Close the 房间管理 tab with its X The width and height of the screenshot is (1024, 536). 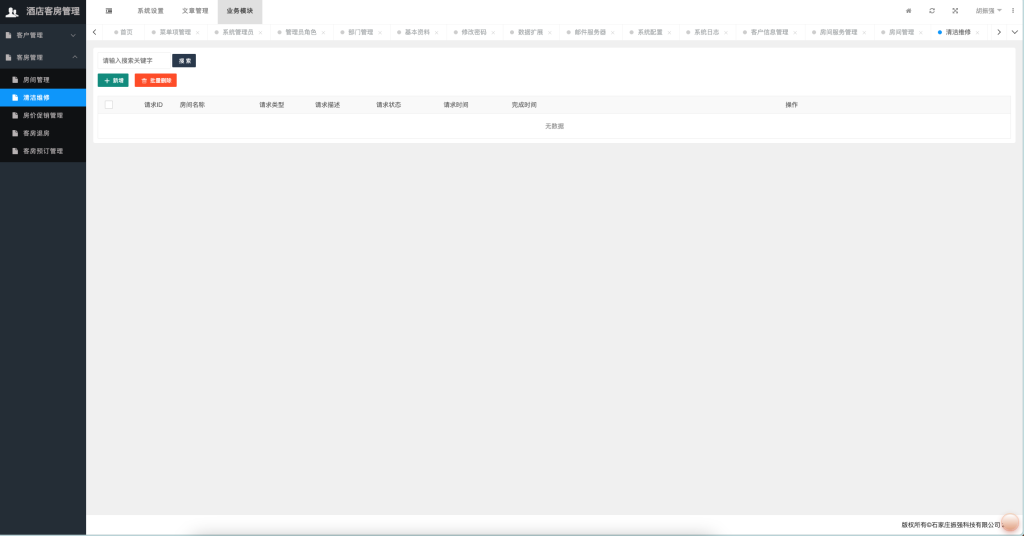pyautogui.click(x=920, y=32)
